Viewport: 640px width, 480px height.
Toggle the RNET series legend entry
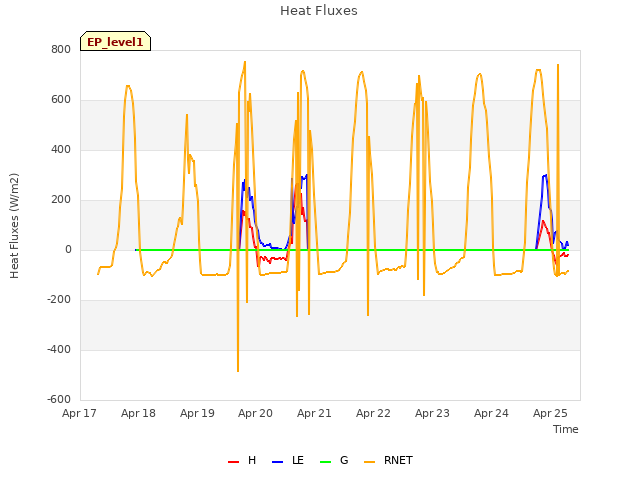pos(388,460)
